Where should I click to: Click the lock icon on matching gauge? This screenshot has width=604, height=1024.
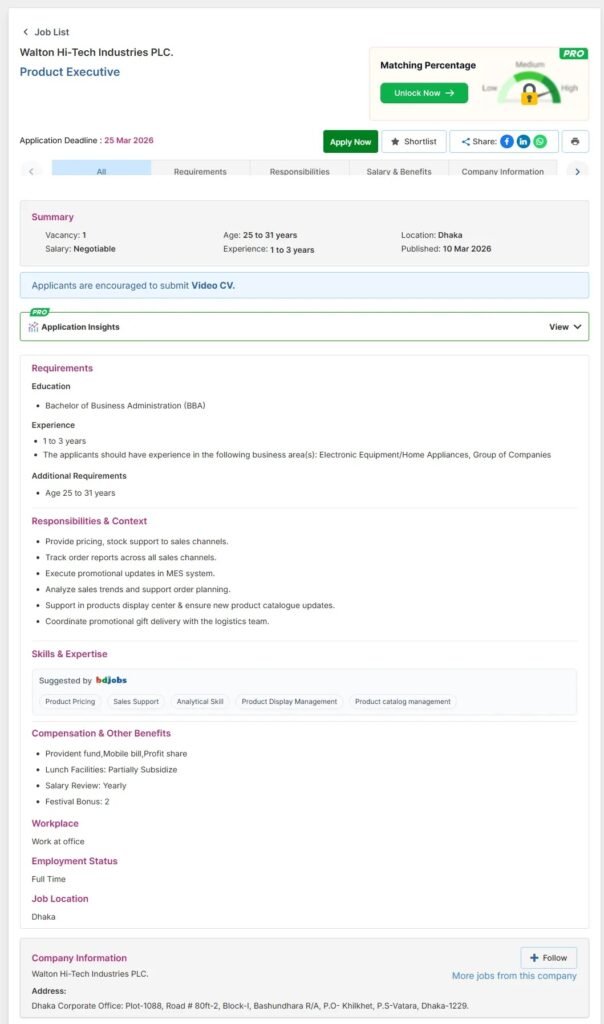click(x=529, y=96)
